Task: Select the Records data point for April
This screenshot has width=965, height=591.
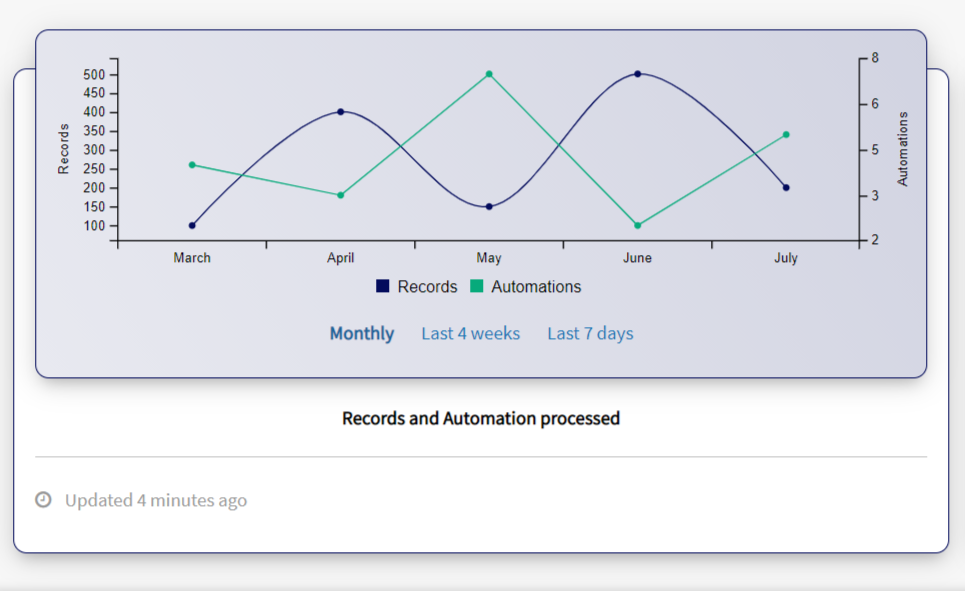Action: click(341, 112)
